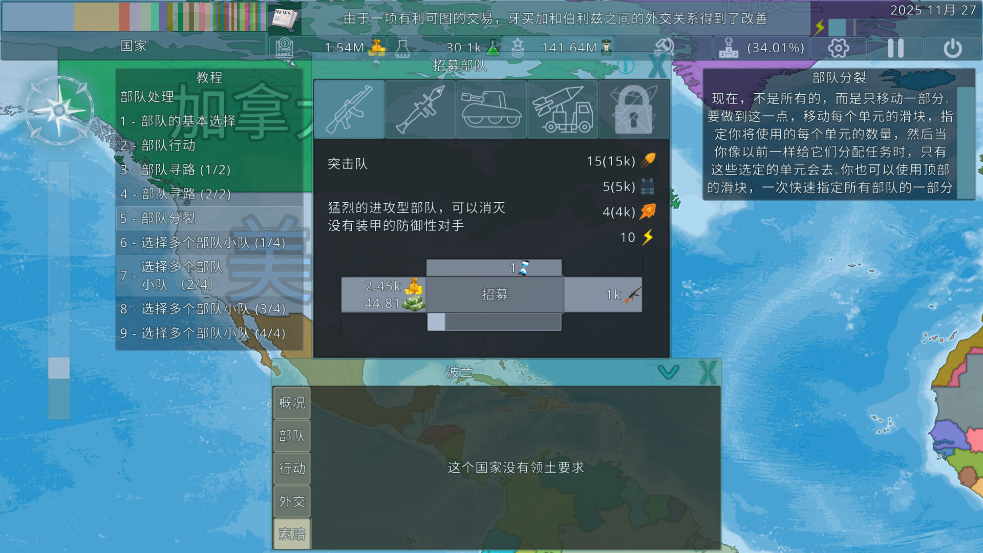Click the 15(15k) attack stat icon
Screen dimensions: 983x553
(648, 161)
